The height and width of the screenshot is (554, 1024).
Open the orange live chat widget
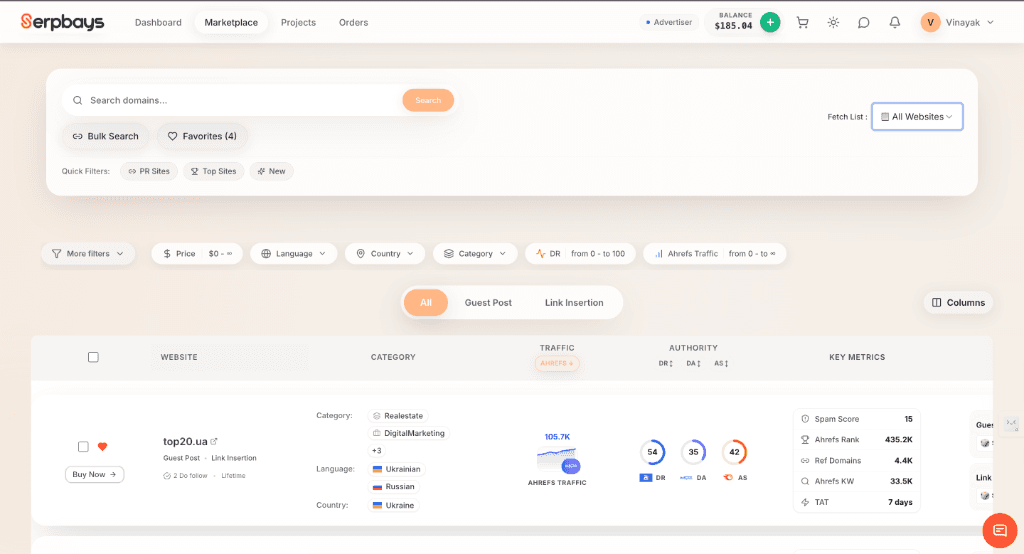click(x=999, y=530)
